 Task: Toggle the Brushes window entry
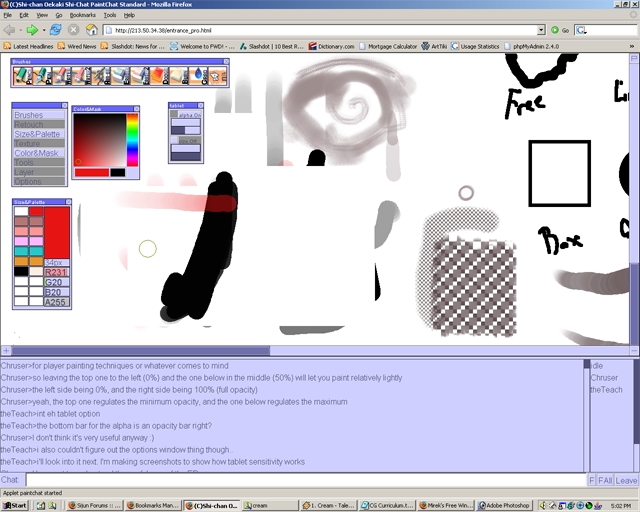[x=39, y=115]
